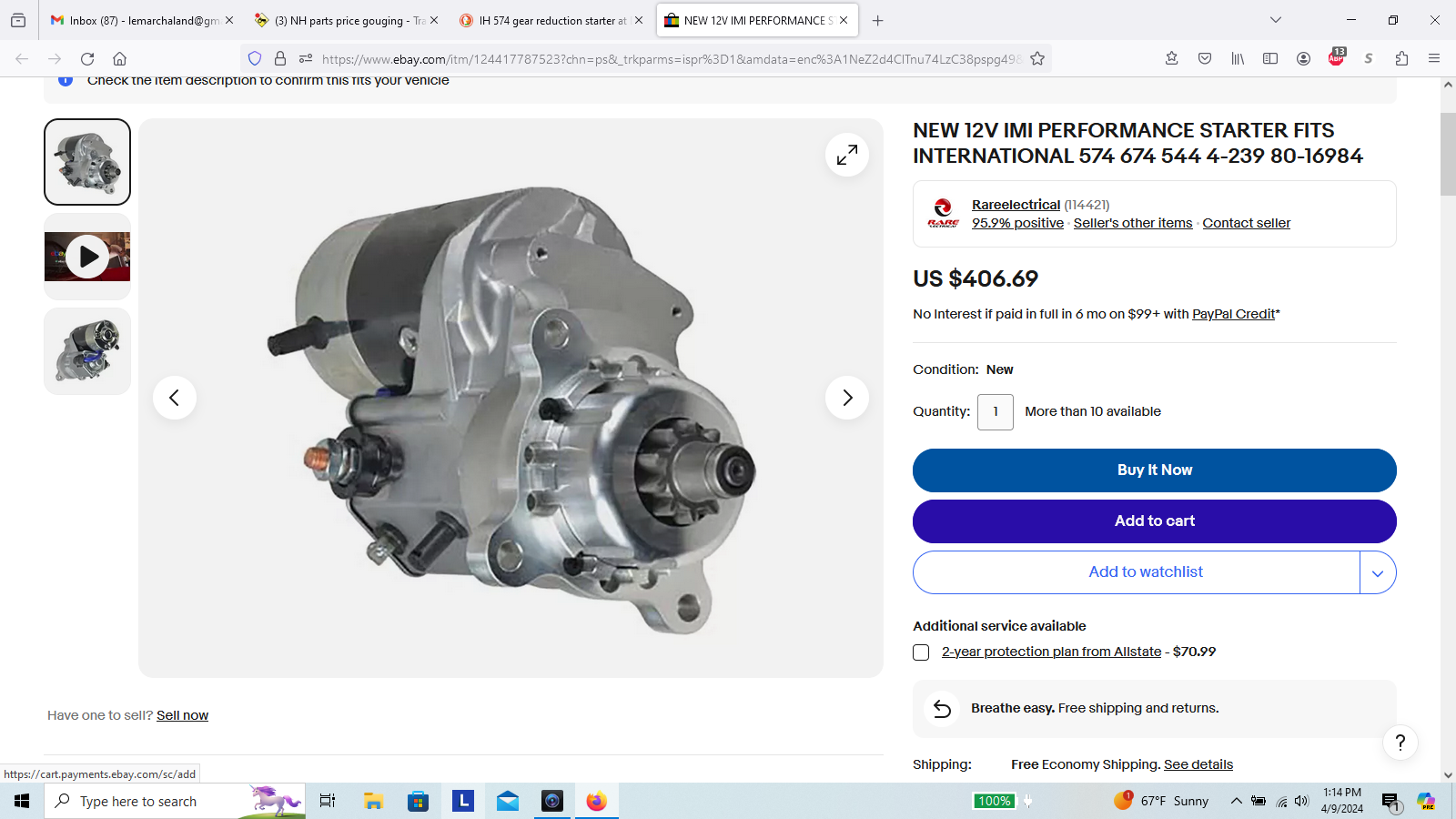
Task: Open the list all tabs dropdown
Action: coord(1276,20)
